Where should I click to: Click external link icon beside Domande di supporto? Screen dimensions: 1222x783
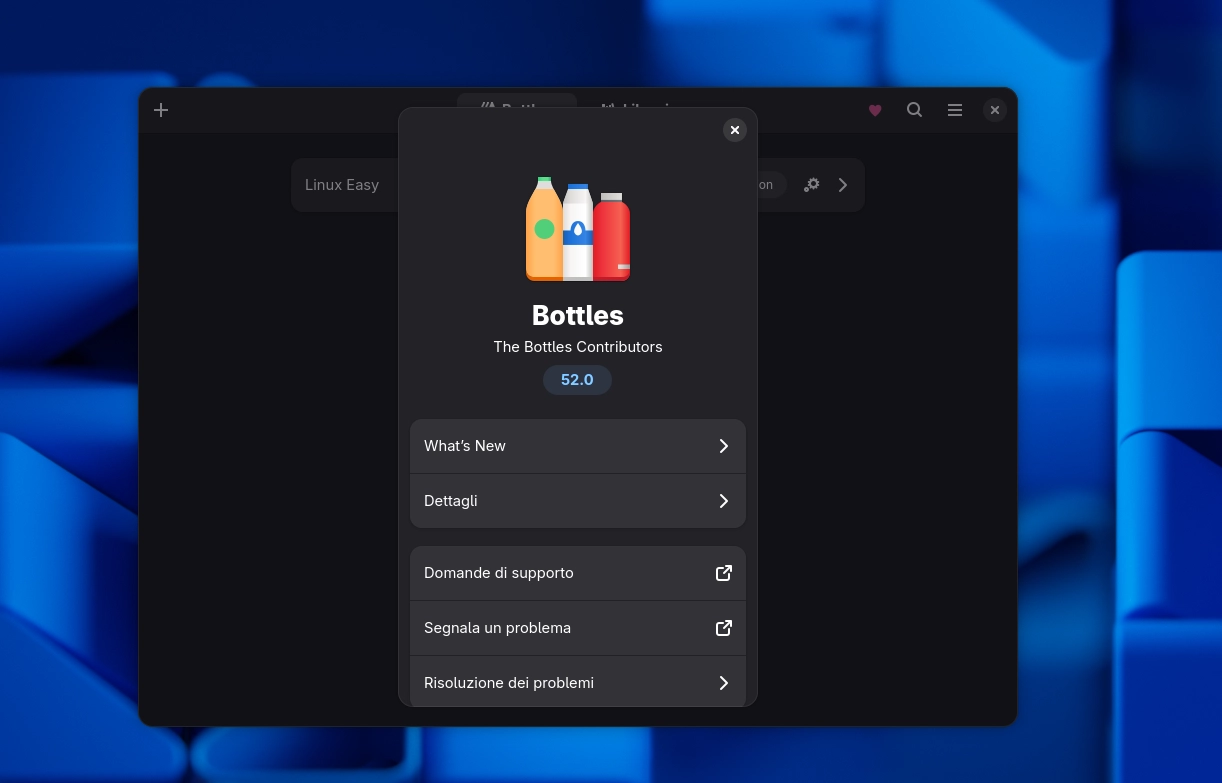pos(723,573)
